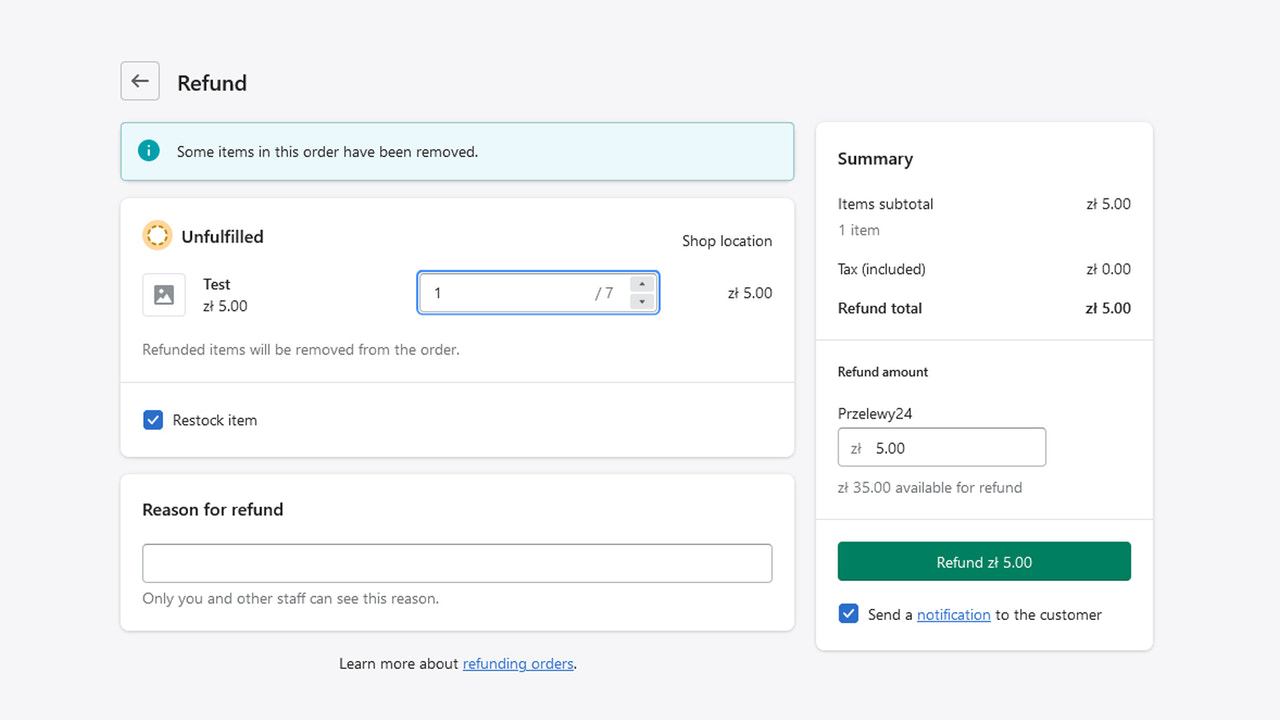Click the Shop location label
The image size is (1280, 720).
[x=727, y=241]
